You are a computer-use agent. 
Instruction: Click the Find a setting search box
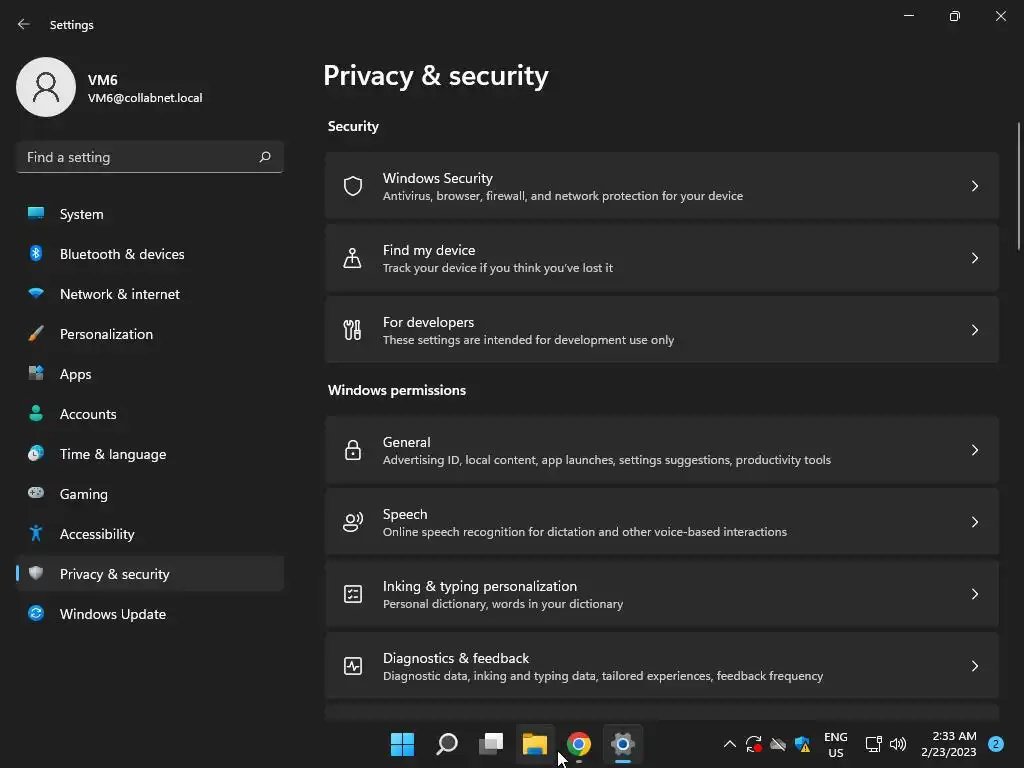[150, 157]
